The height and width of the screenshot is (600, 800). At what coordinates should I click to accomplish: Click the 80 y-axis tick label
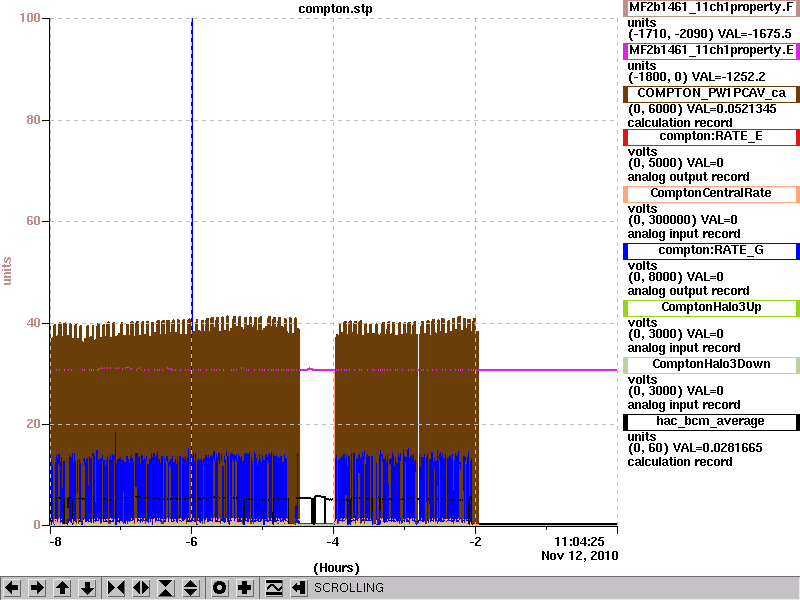(33, 120)
